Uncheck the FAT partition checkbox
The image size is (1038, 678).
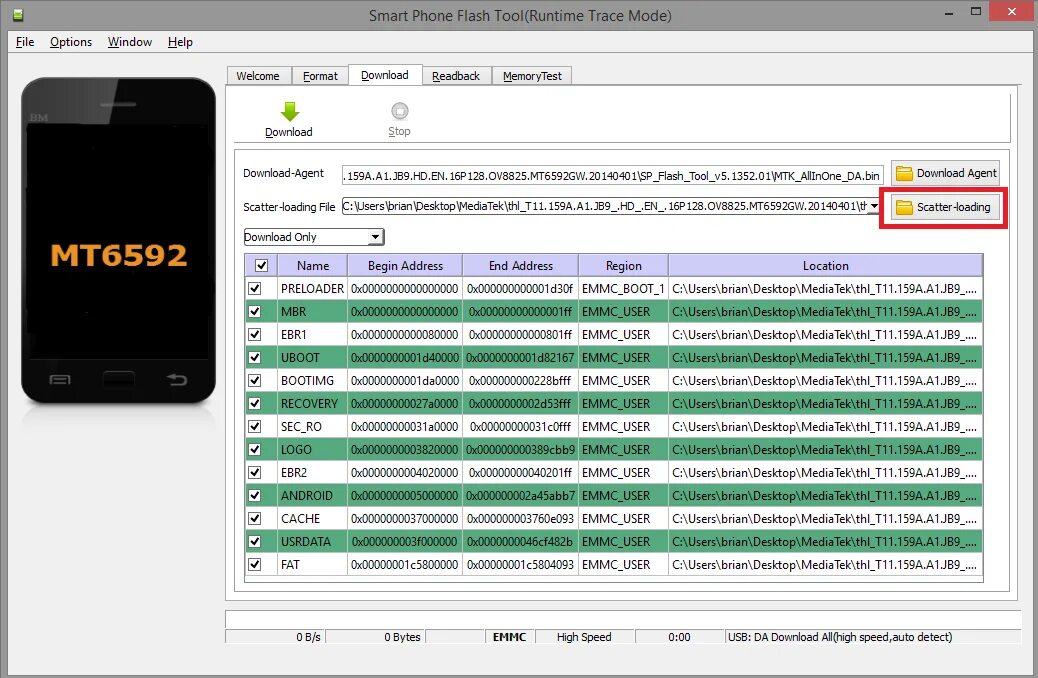(x=254, y=565)
